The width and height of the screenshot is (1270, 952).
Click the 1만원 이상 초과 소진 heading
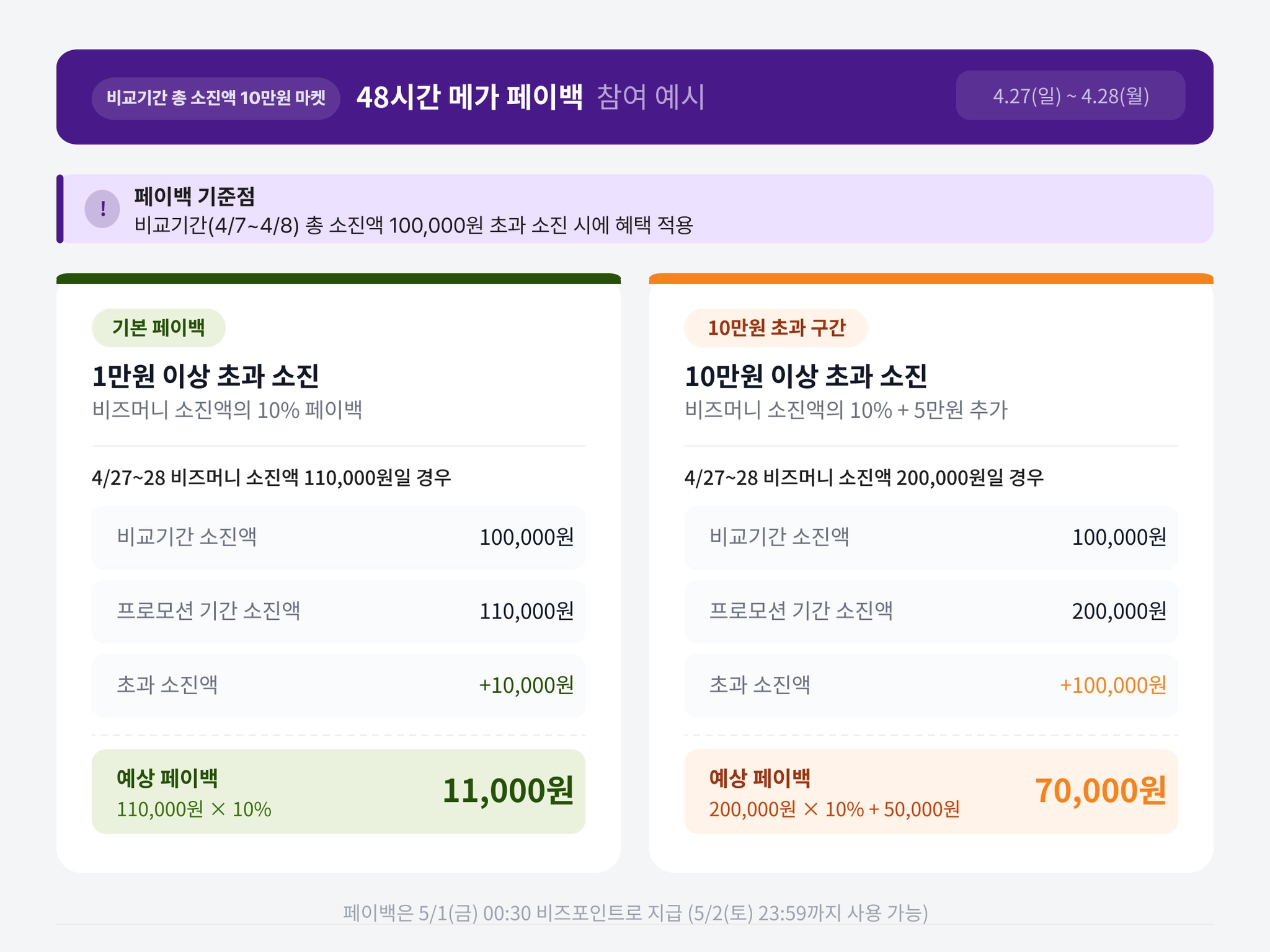point(205,376)
